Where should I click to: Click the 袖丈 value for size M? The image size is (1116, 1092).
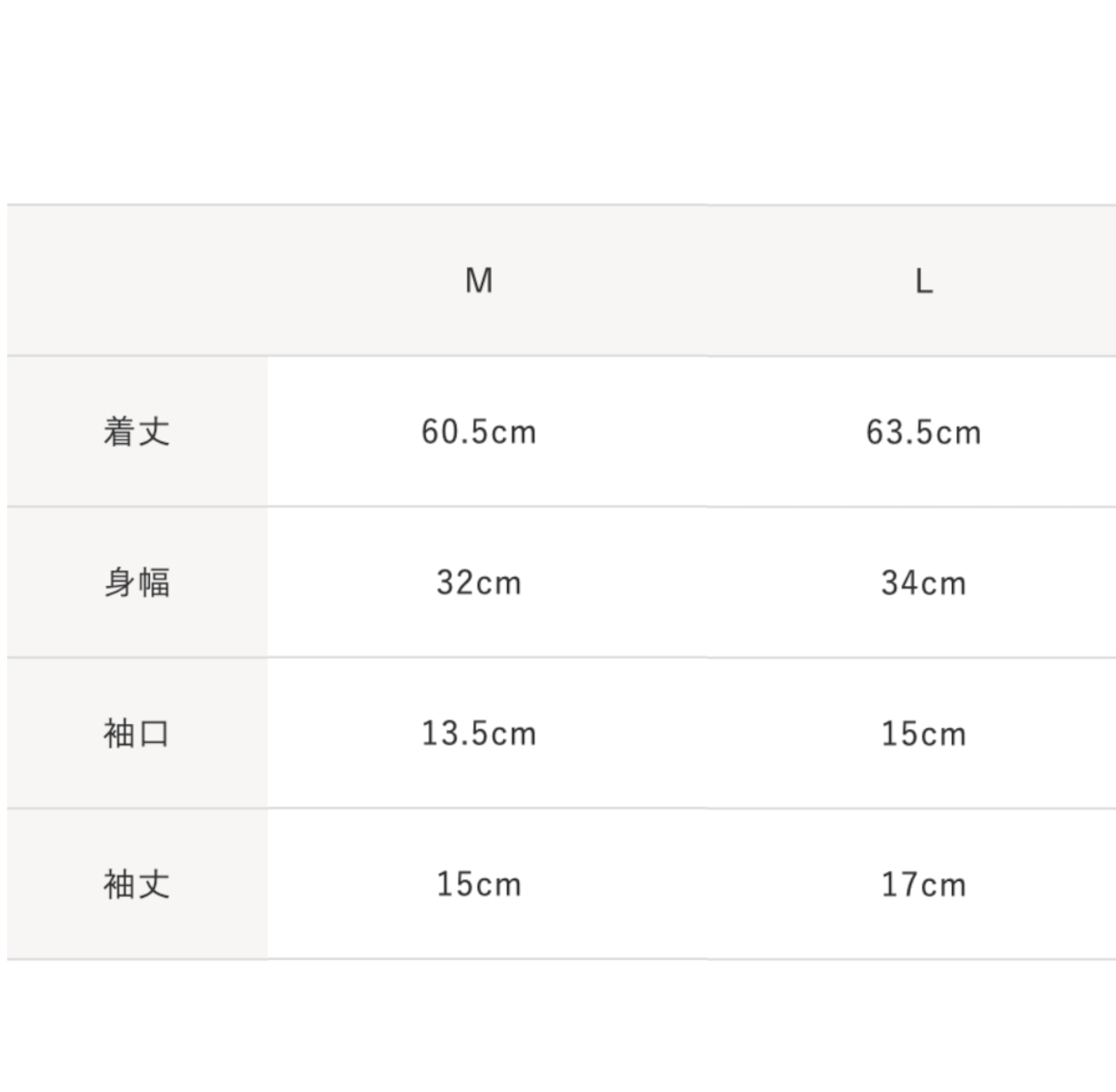point(479,884)
